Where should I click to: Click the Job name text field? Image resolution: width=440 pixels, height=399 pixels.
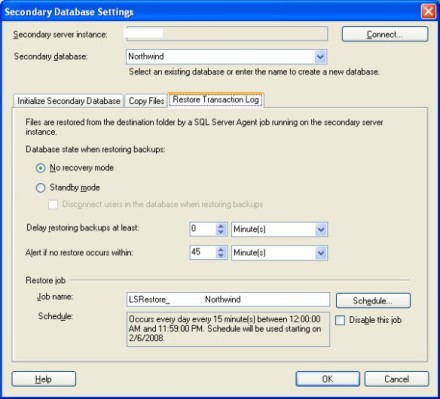tap(228, 299)
